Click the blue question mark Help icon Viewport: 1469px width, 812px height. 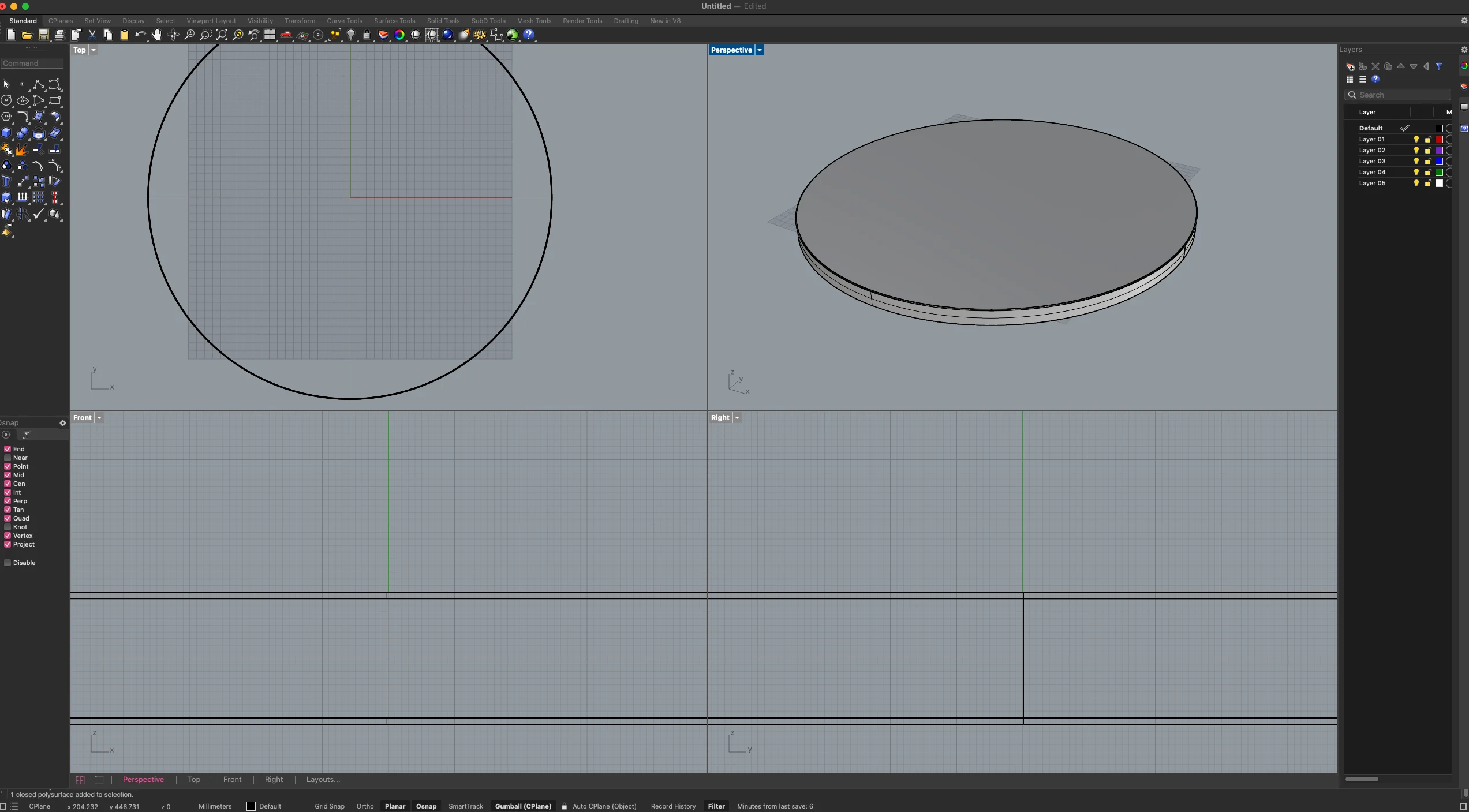[528, 35]
